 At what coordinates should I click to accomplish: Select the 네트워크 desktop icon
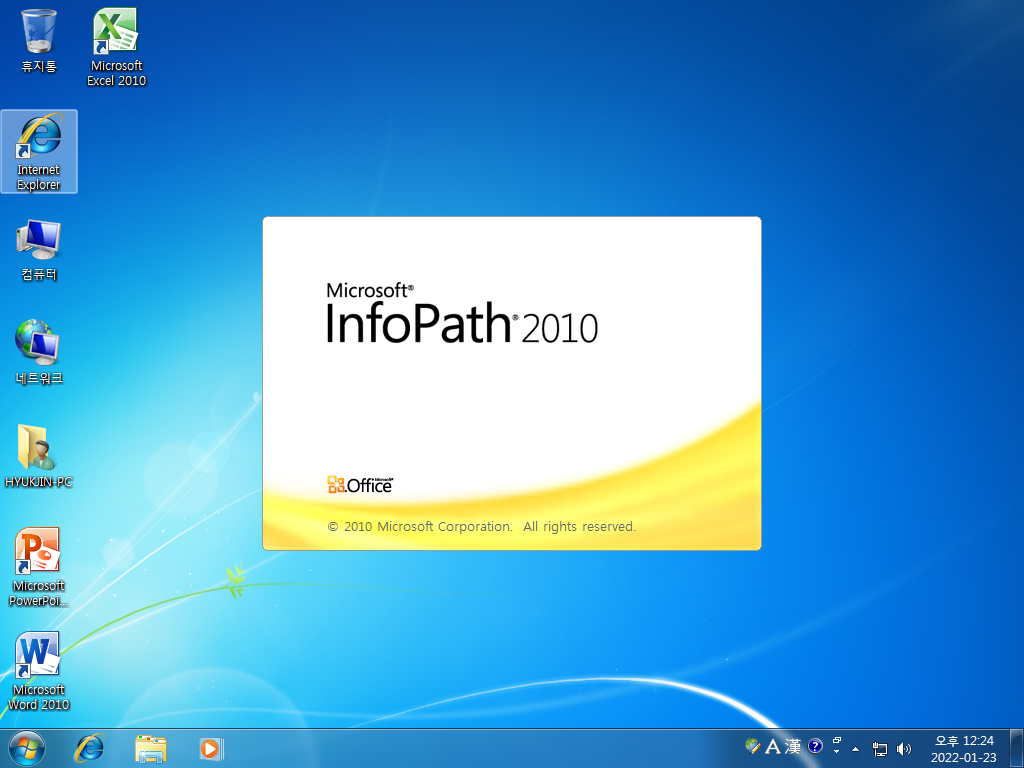[39, 353]
